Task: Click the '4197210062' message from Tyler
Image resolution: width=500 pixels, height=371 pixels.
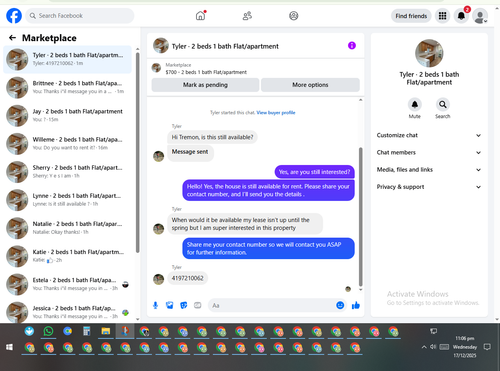Action: pos(187,278)
